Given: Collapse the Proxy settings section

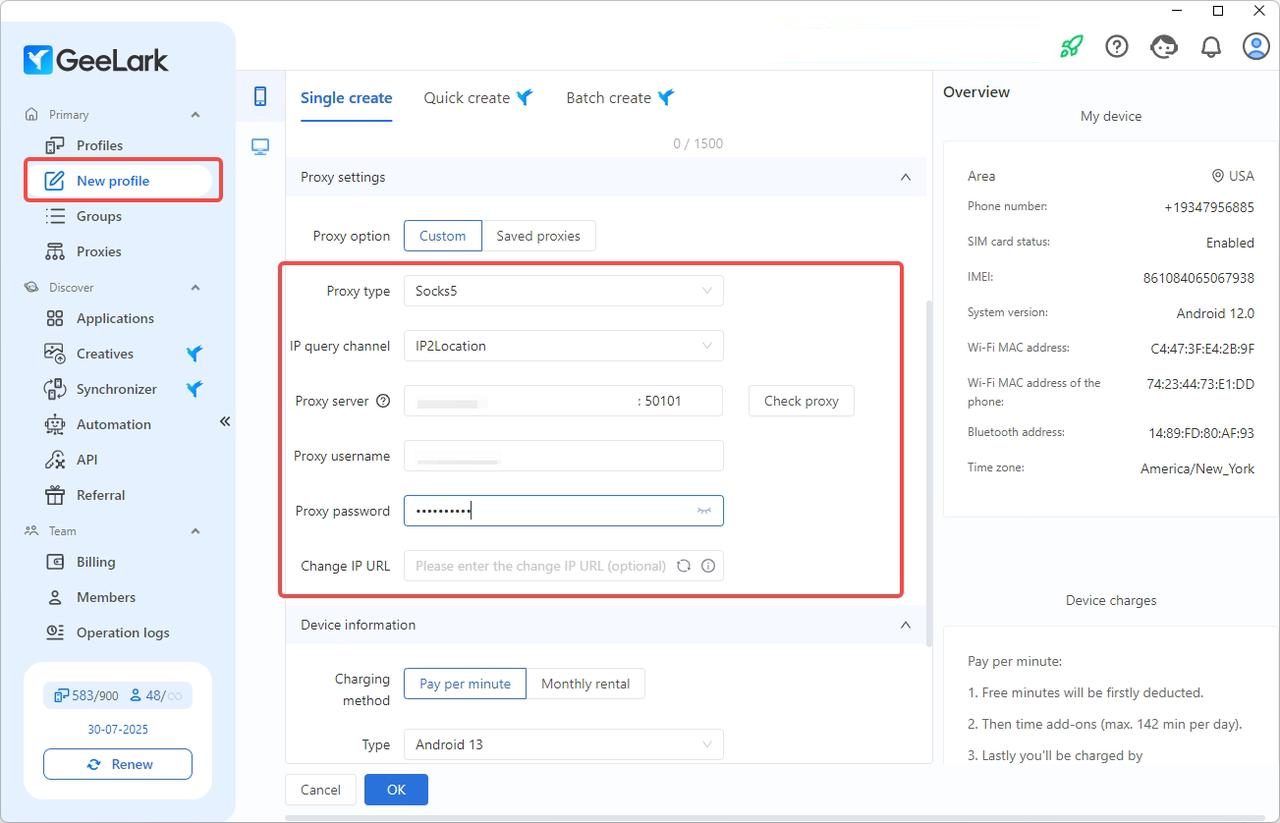Looking at the screenshot, I should pos(905,177).
